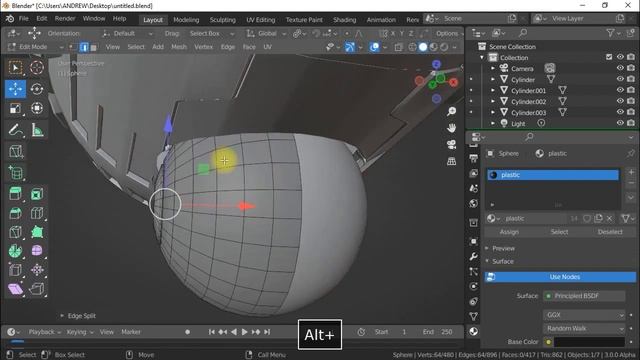This screenshot has height=360, width=640.
Task: Open the World properties tab icon
Action: click(473, 203)
